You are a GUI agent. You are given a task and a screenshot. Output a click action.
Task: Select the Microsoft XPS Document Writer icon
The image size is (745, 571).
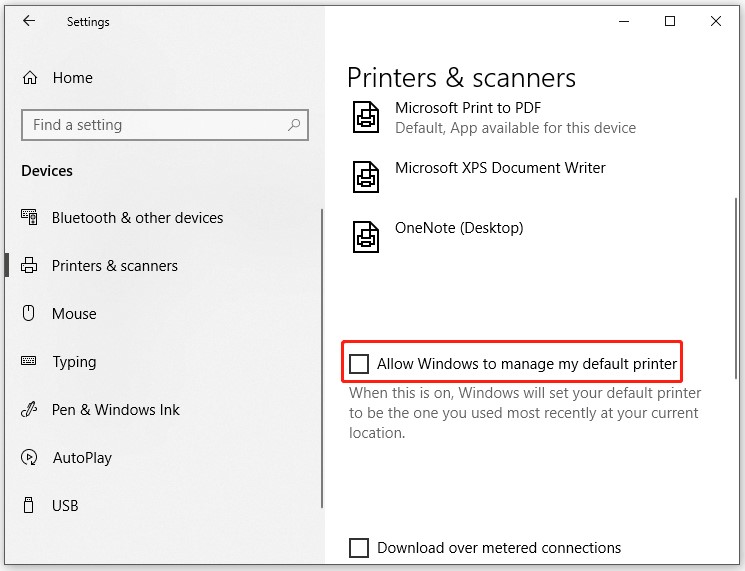[366, 177]
